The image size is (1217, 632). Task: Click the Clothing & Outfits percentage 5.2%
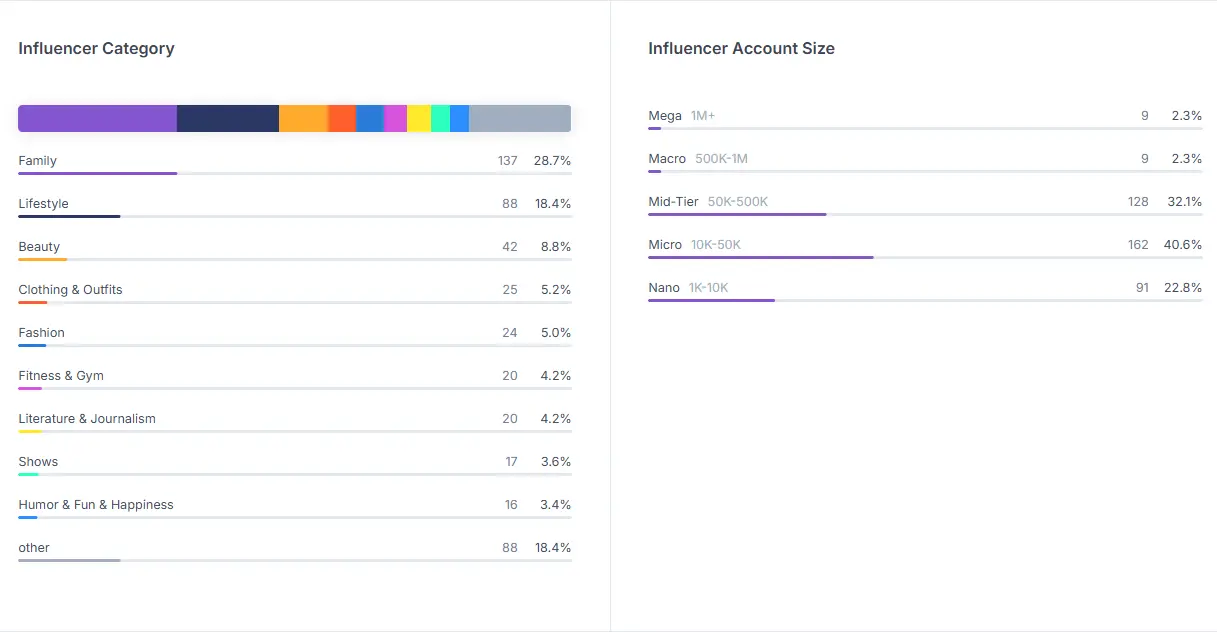[556, 290]
